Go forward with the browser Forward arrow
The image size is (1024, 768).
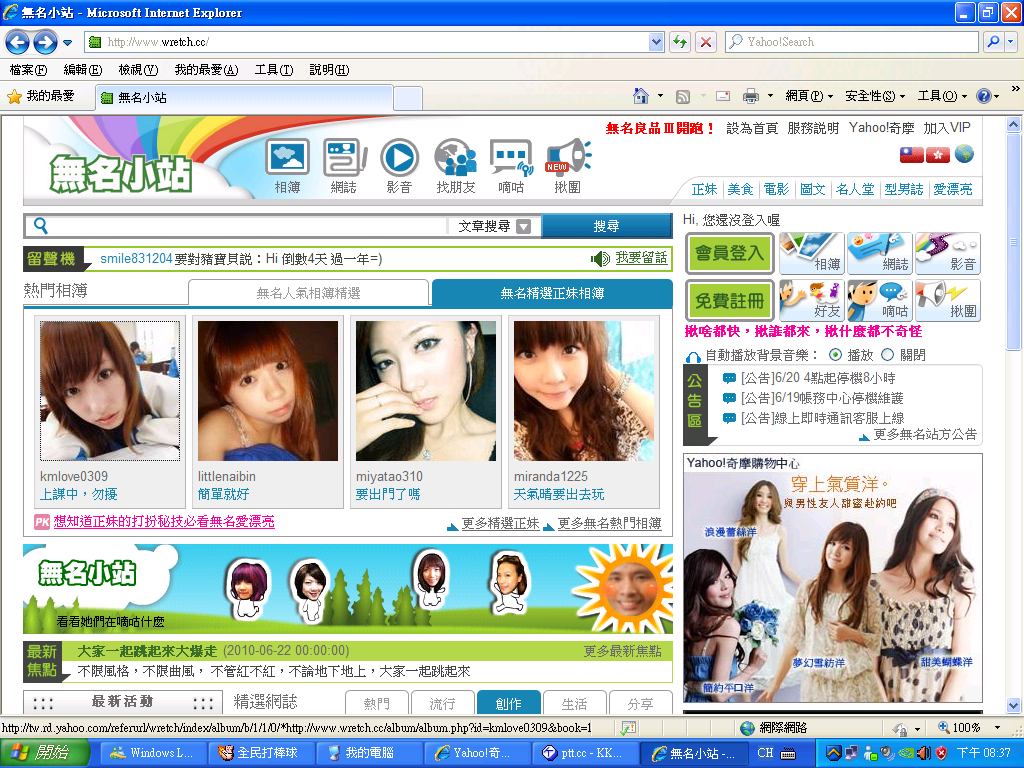pos(45,42)
